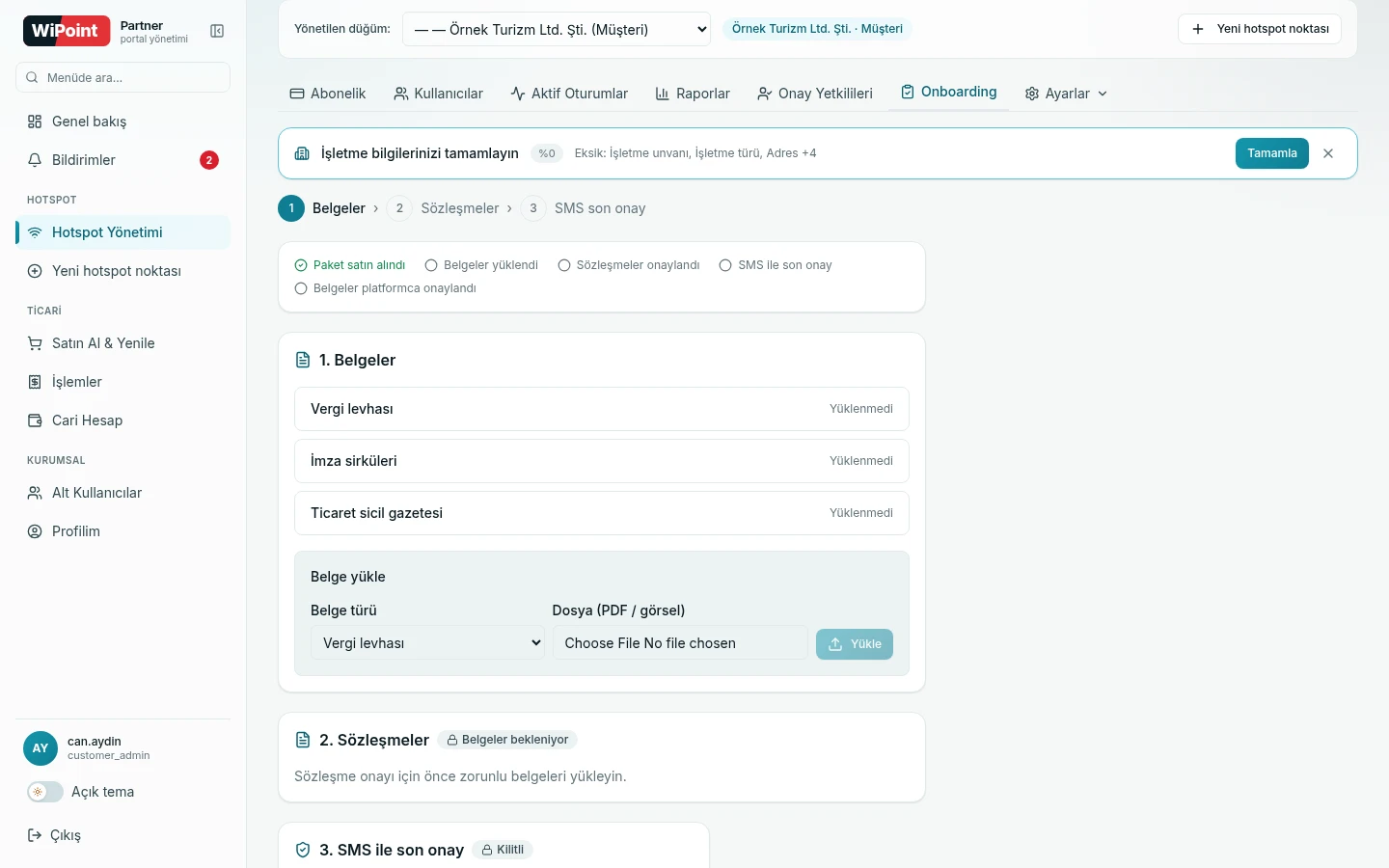Click Yeni hotspot noktası in sidebar
Screen dimensions: 1389x868
click(123, 271)
